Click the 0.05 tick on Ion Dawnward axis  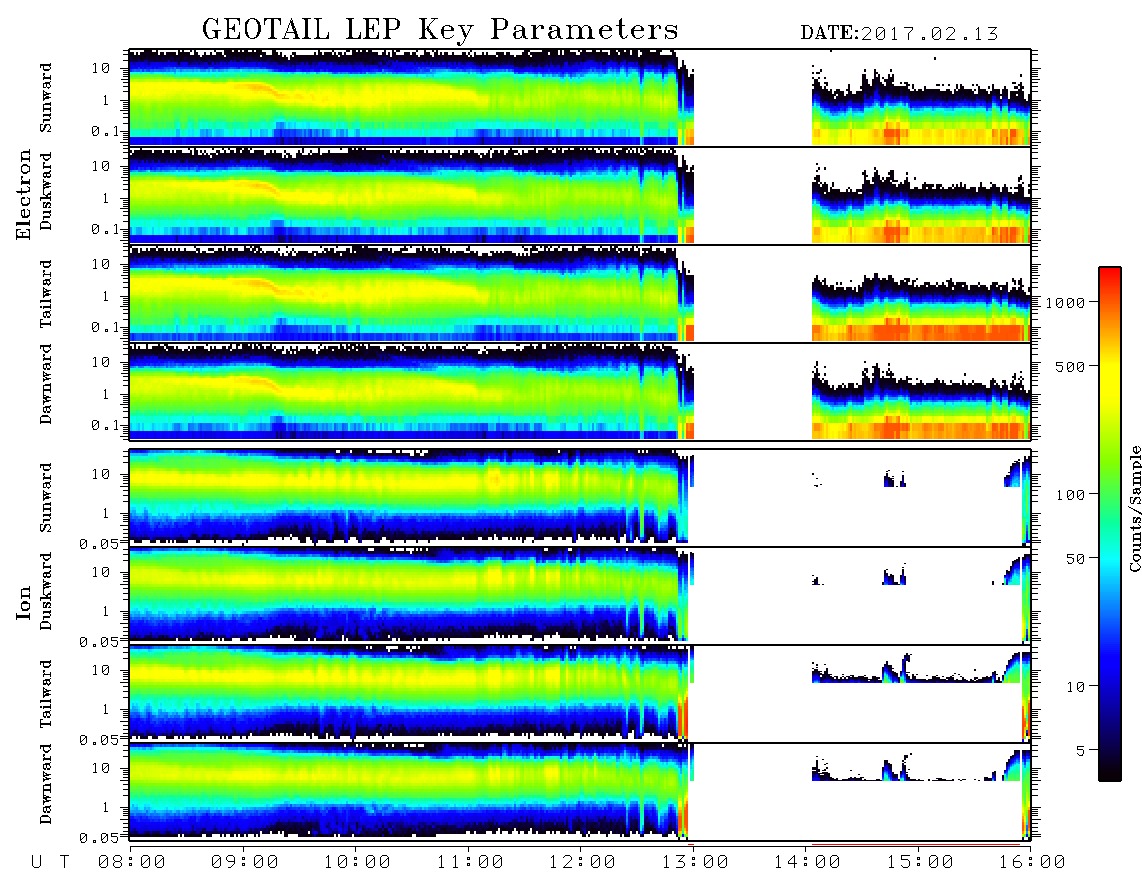pos(101,838)
